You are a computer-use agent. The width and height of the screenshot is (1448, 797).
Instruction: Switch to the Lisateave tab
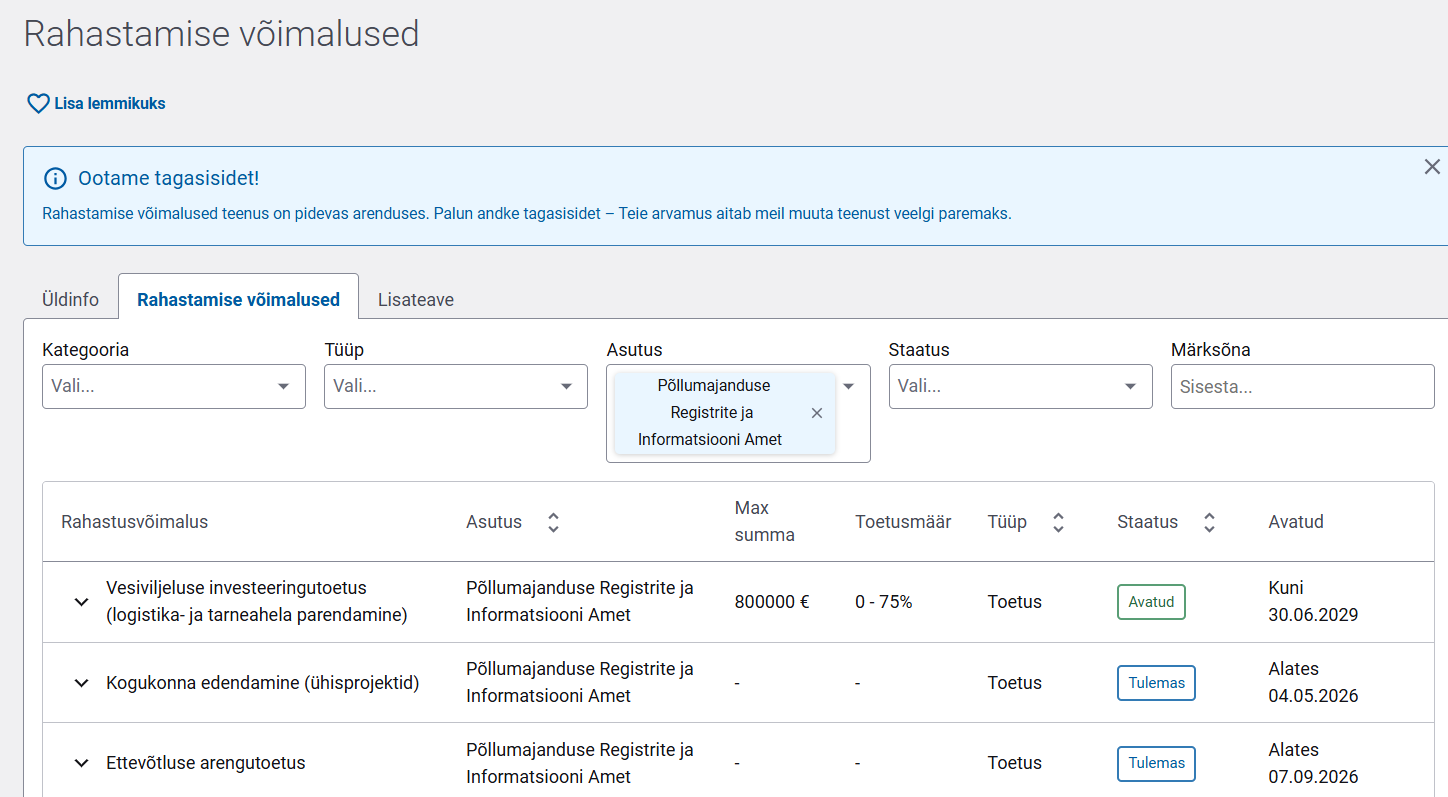416,300
